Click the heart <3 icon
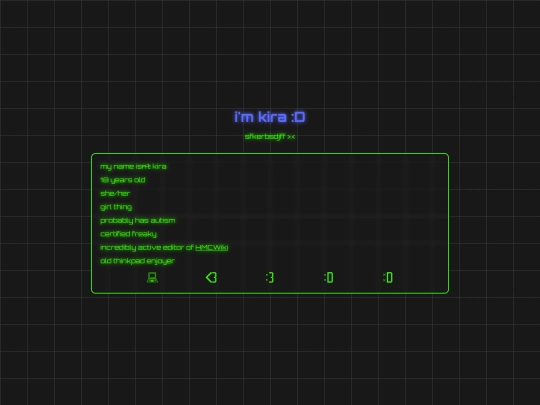The width and height of the screenshot is (540, 405). pos(211,277)
